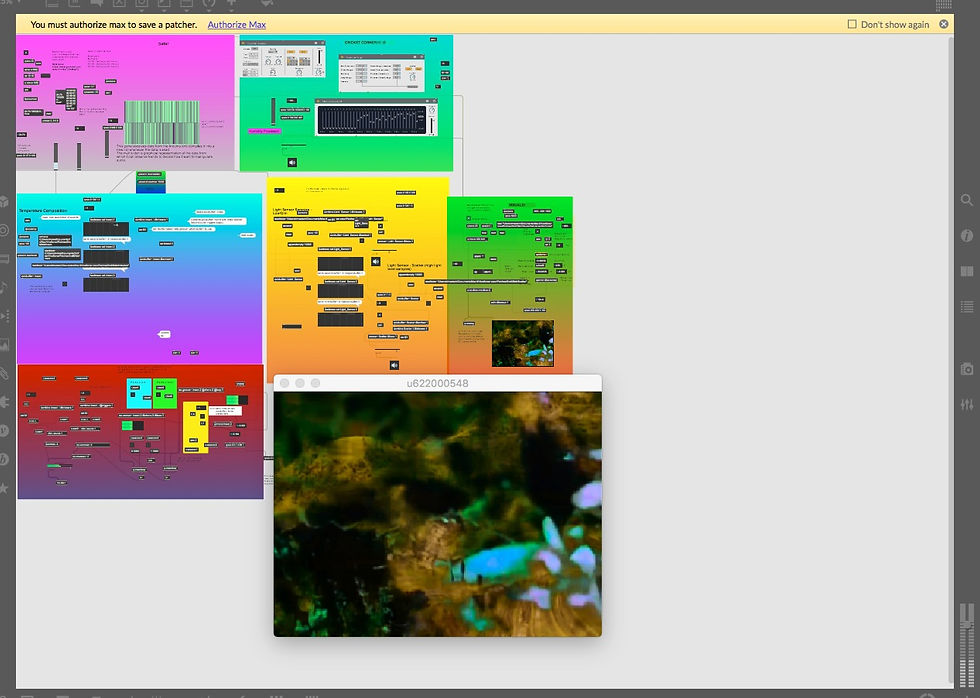Open the list view icon in right sidebar
Viewport: 980px width, 698px height.
(966, 307)
